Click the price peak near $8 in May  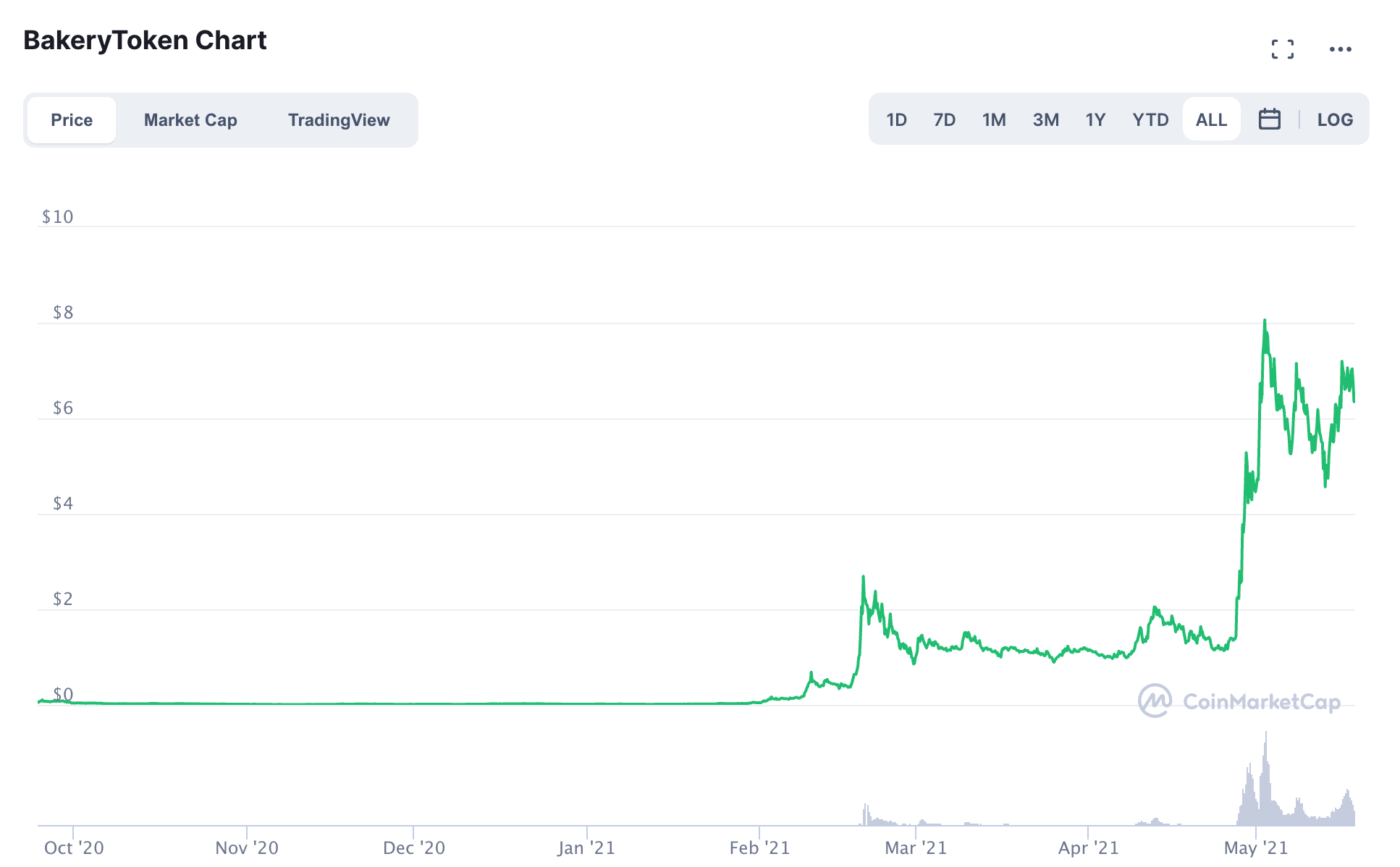(1265, 320)
